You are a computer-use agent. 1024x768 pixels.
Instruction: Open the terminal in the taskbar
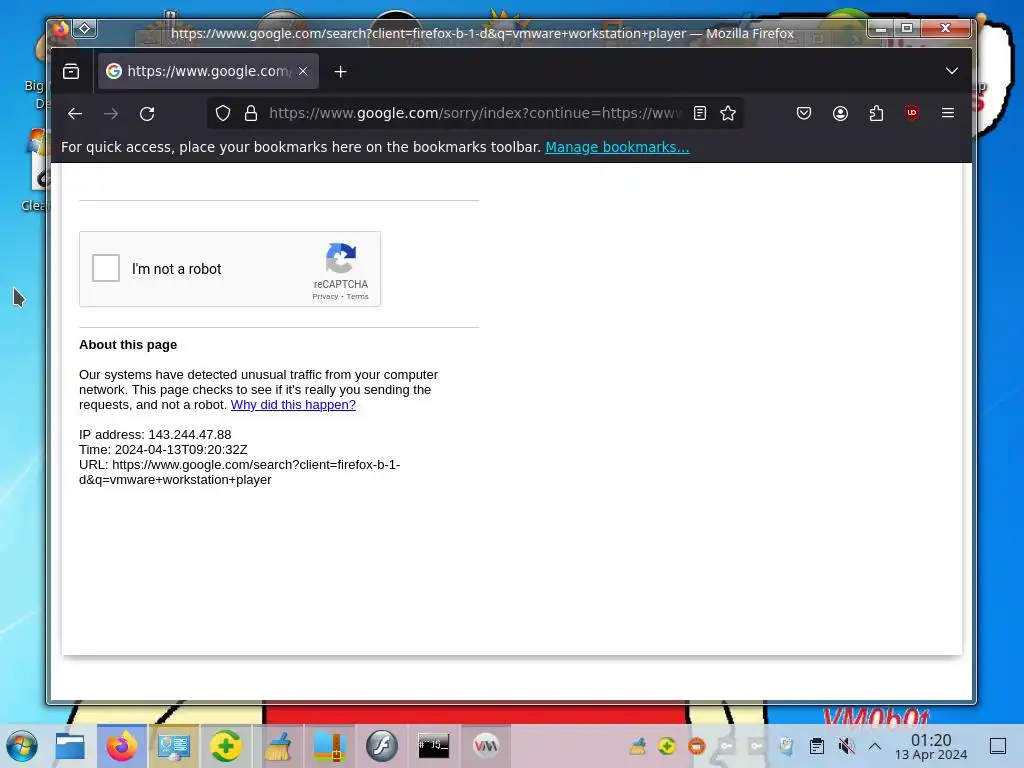(x=434, y=745)
